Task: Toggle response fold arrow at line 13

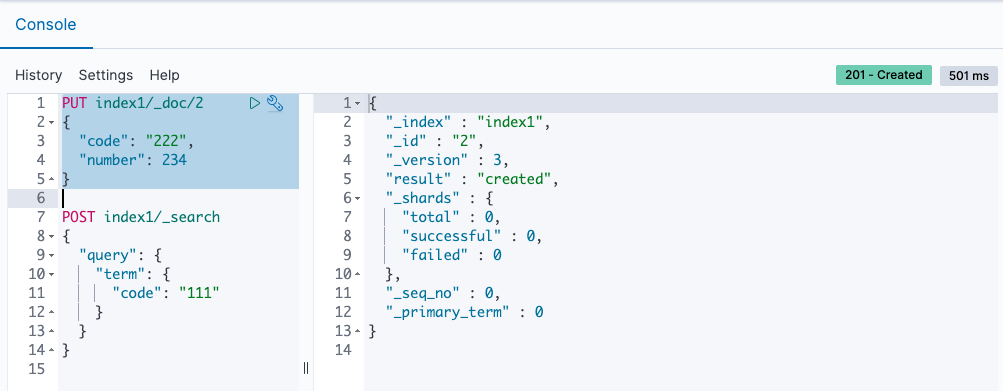Action: click(x=358, y=331)
